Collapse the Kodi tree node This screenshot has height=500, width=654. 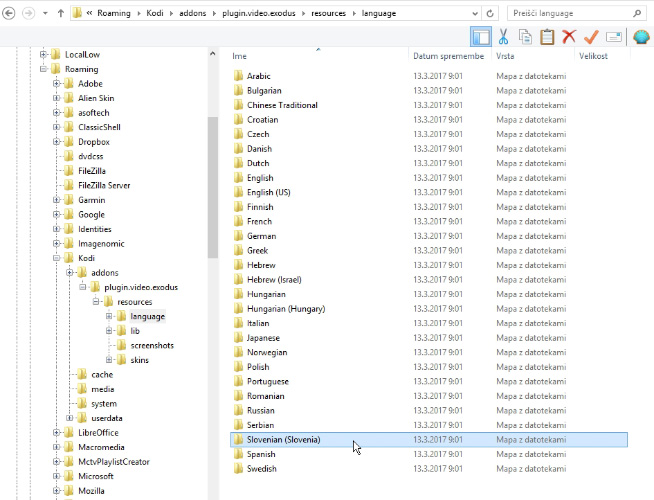(57, 258)
